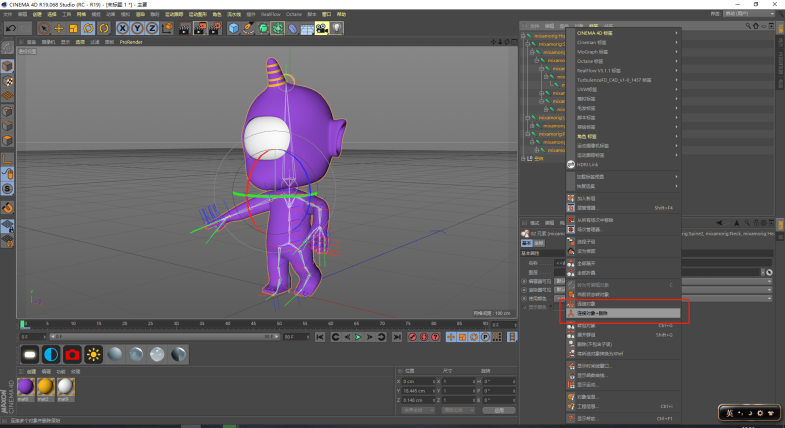Click the Light bulb object icon
Image resolution: width=785 pixels, height=428 pixels.
click(x=337, y=28)
